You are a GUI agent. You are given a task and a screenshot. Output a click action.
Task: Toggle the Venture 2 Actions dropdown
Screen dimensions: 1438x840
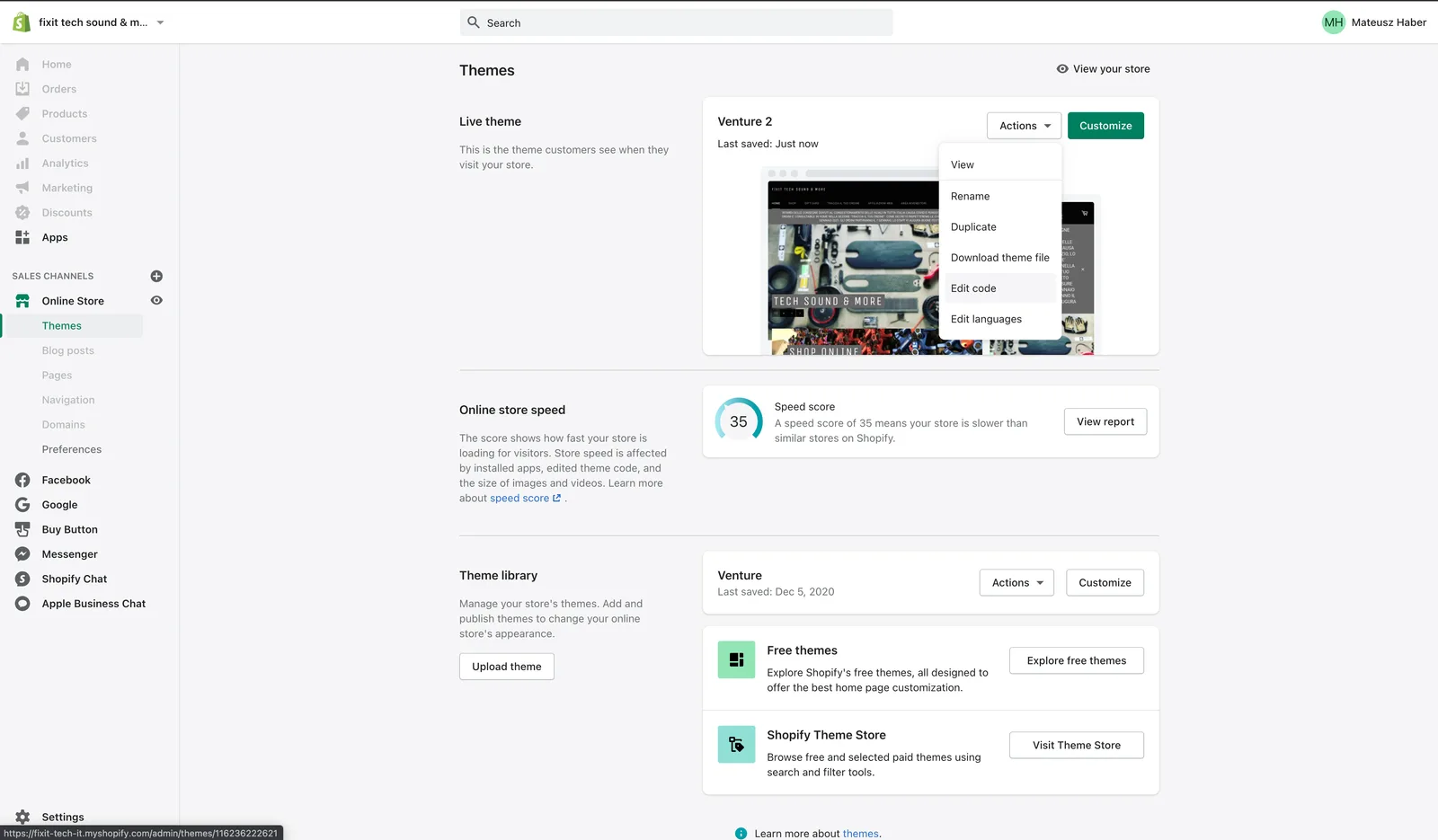1024,126
